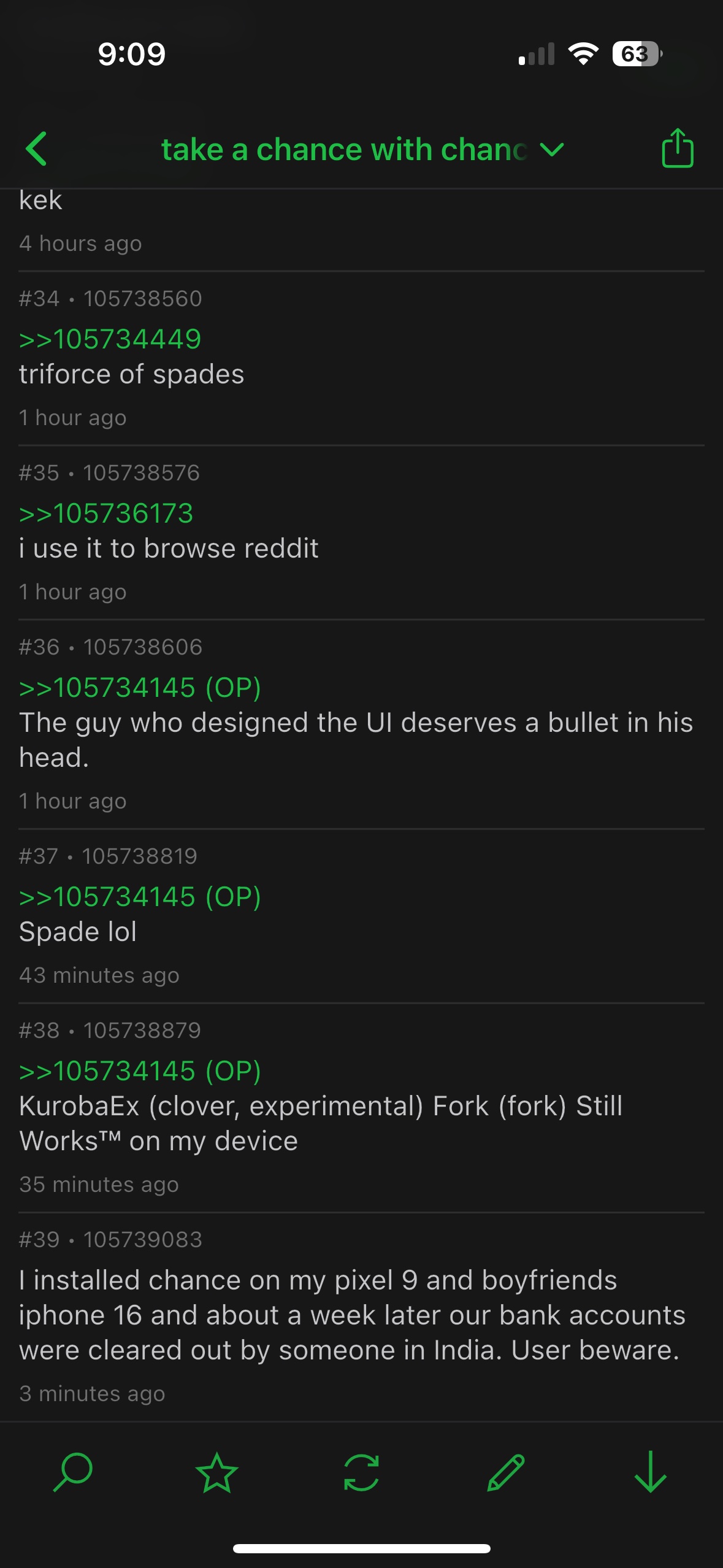Jump to bottom with down arrow
The width and height of the screenshot is (723, 1568).
(x=650, y=1472)
